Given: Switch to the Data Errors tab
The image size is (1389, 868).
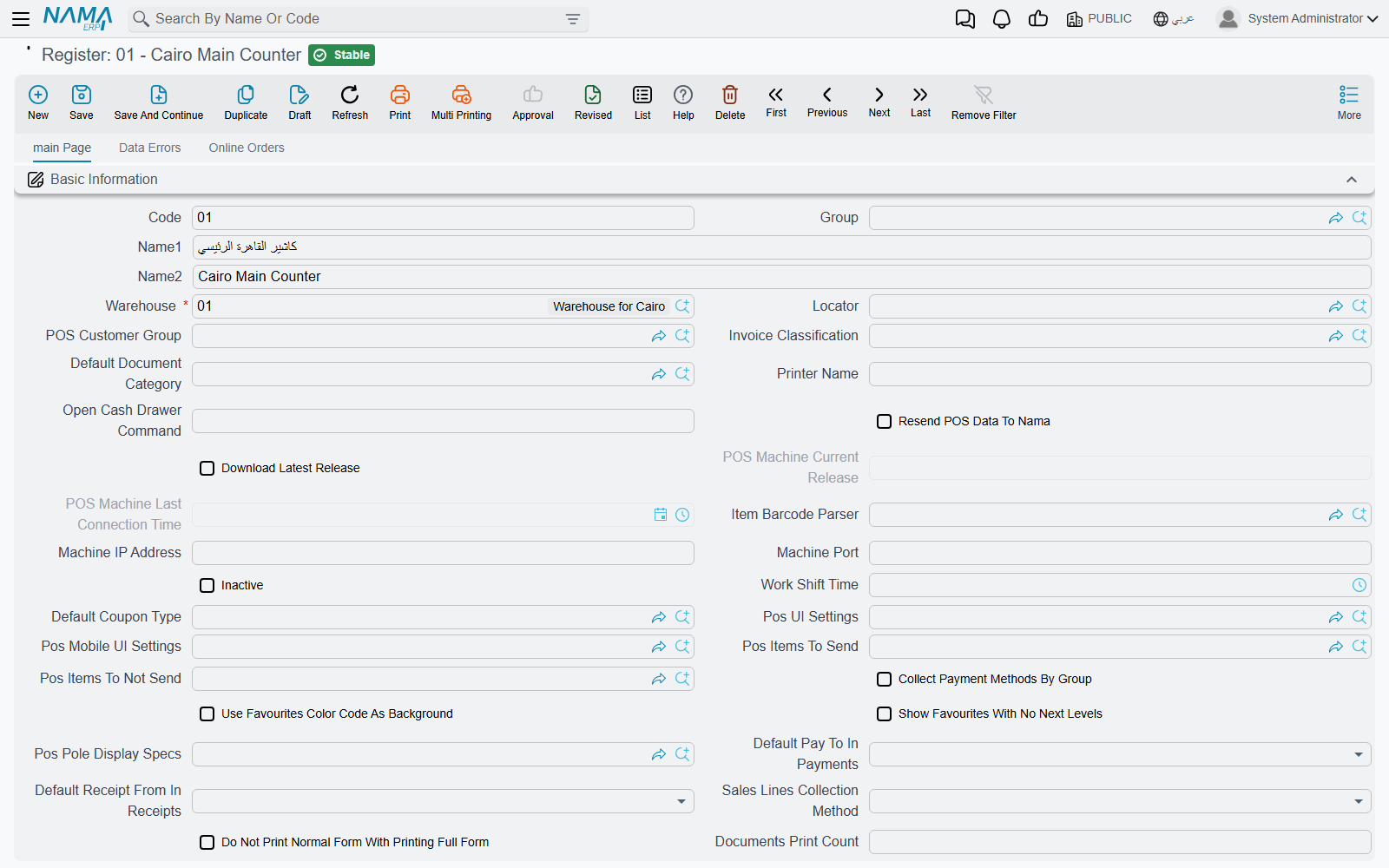Looking at the screenshot, I should (150, 148).
